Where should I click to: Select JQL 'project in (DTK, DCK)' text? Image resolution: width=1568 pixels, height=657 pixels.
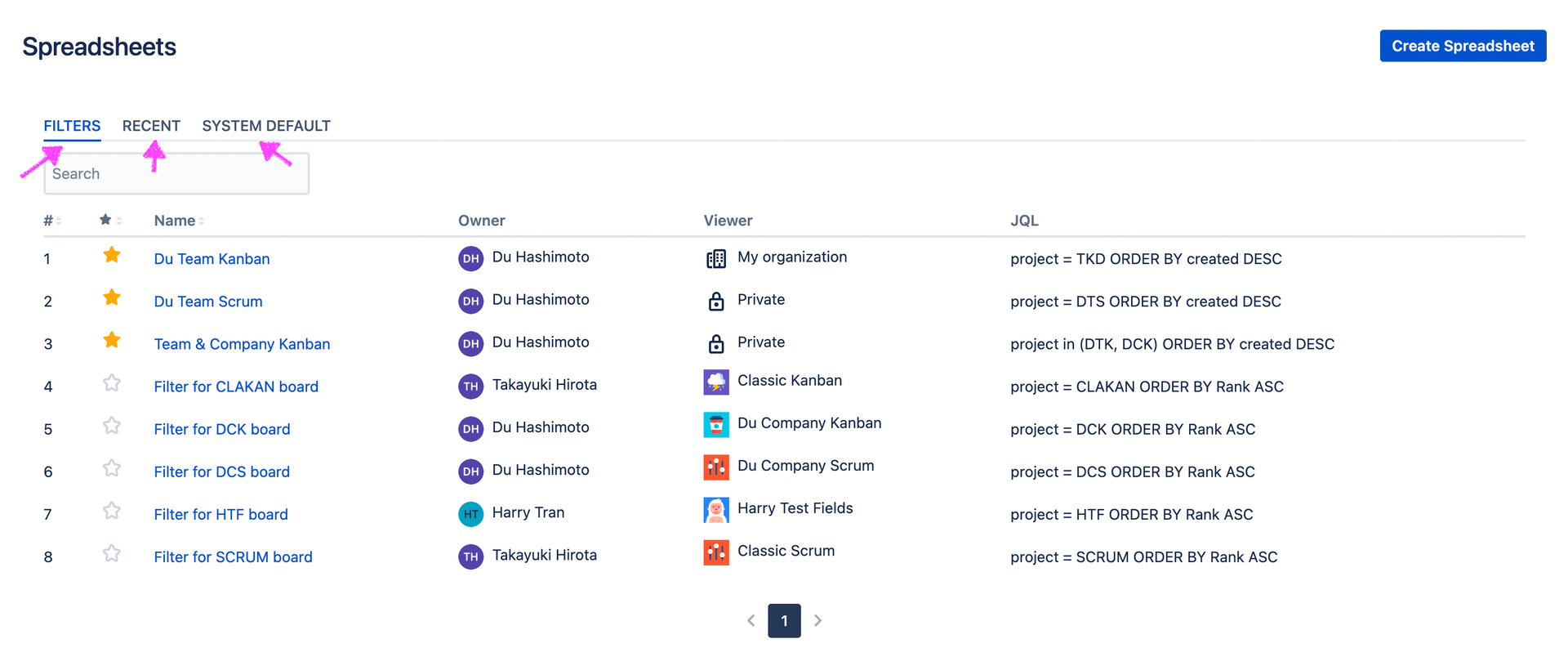click(x=1084, y=344)
